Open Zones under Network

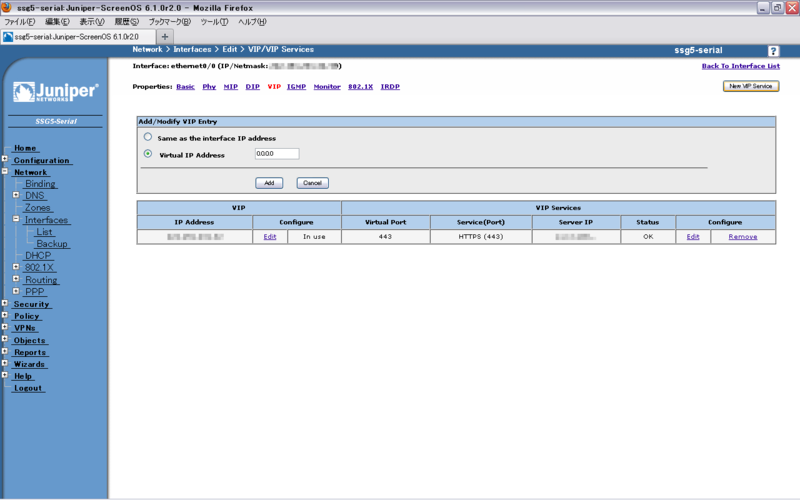38,208
